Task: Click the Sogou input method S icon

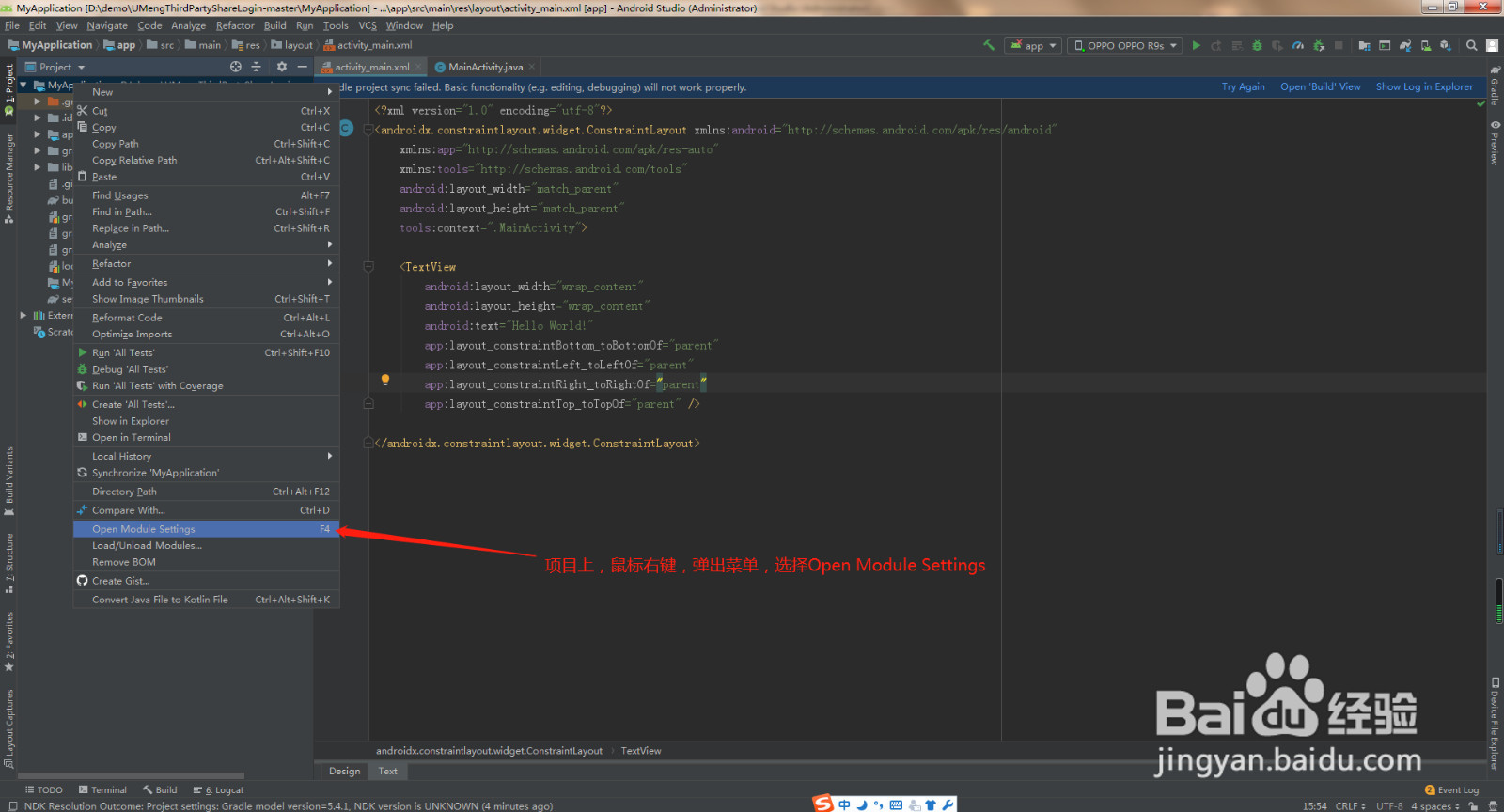Action: (823, 804)
